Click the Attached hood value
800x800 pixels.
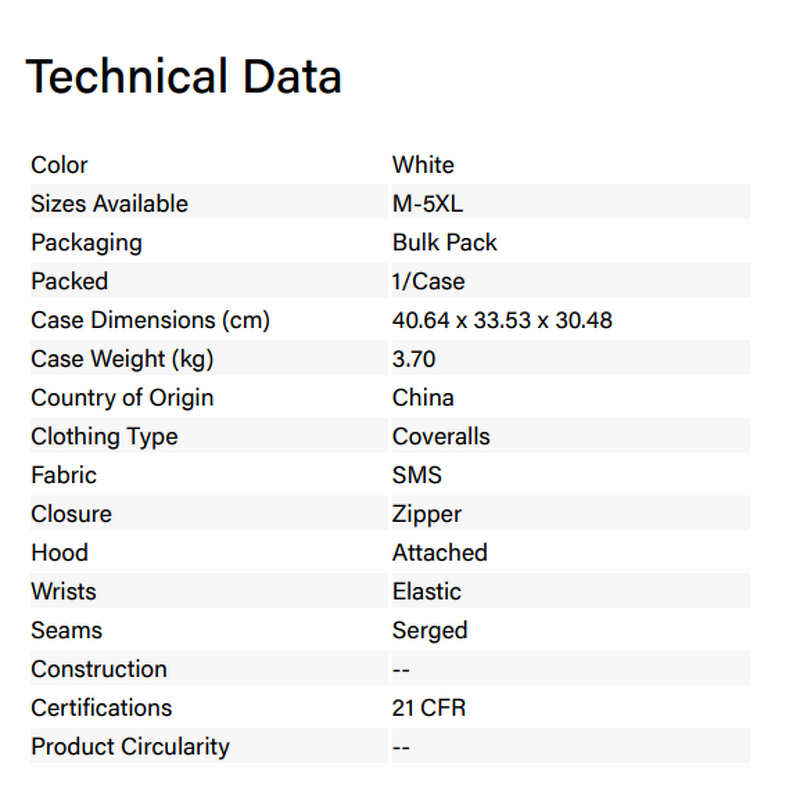pos(440,553)
